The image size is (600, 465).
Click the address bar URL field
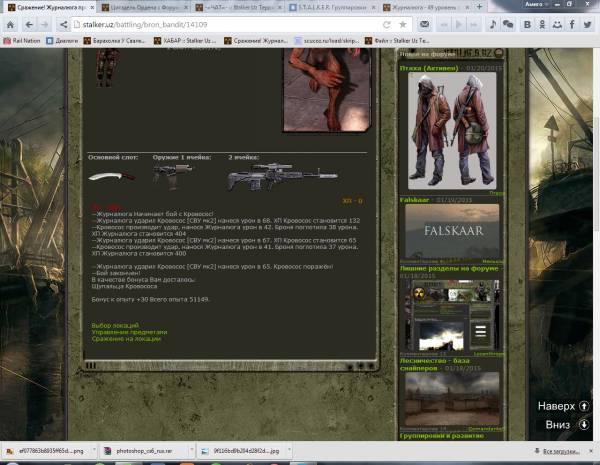[230, 25]
